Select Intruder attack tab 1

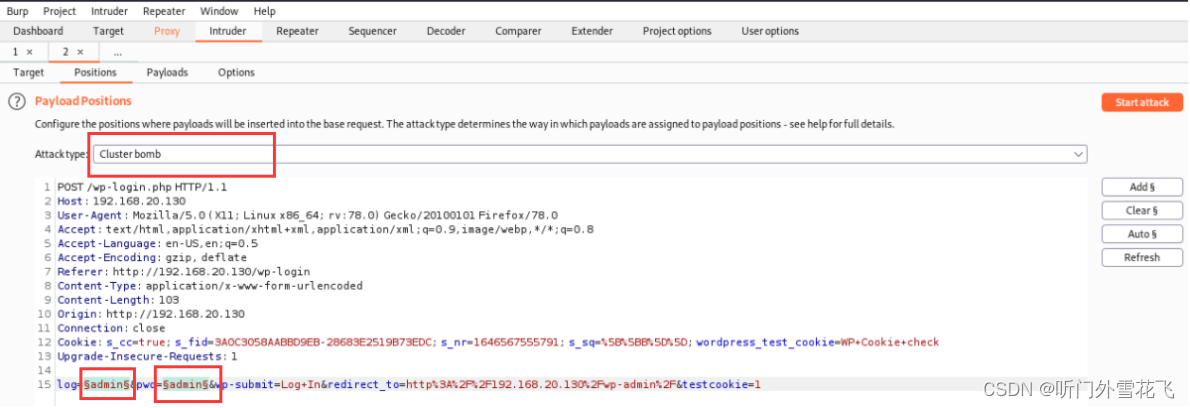pos(17,52)
